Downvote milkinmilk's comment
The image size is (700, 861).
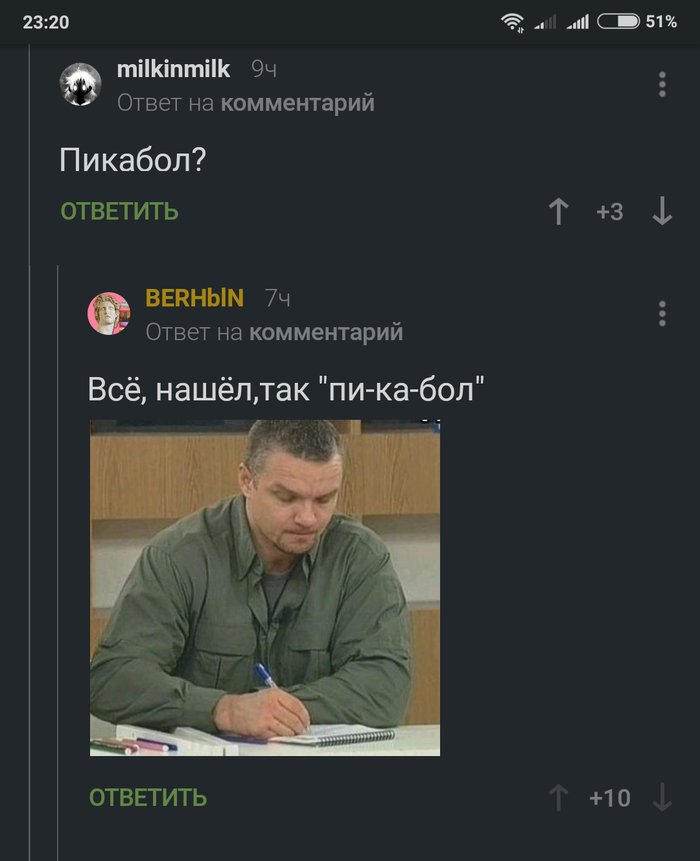coord(662,211)
